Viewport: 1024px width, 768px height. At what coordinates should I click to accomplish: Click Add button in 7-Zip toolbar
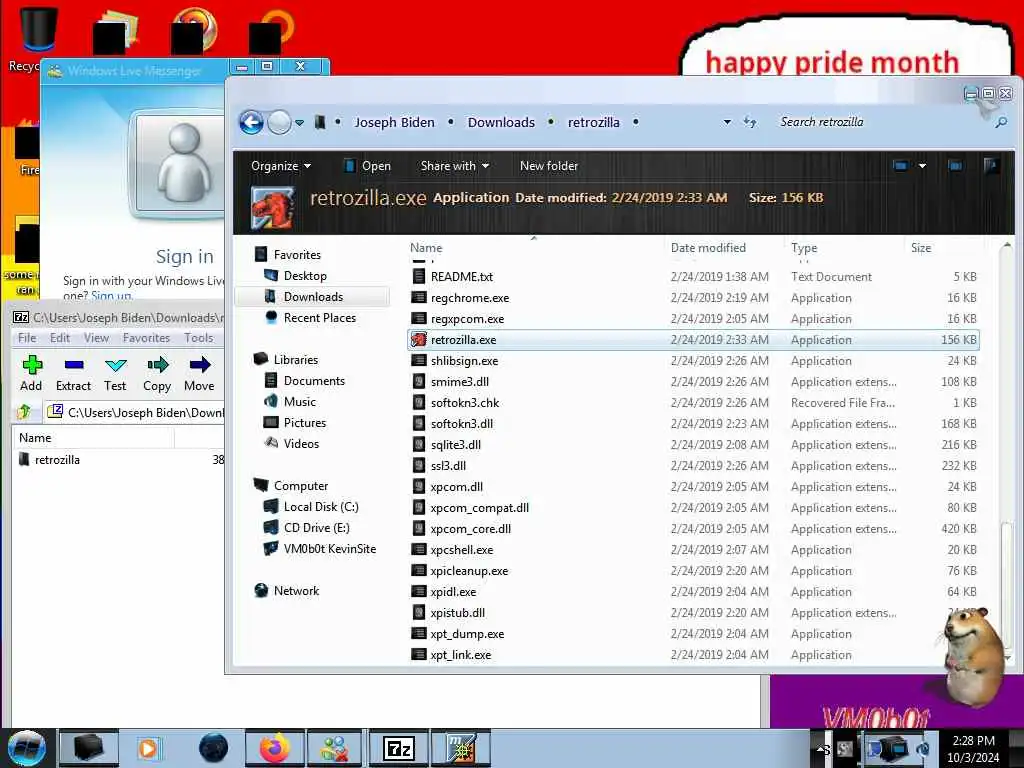(31, 374)
